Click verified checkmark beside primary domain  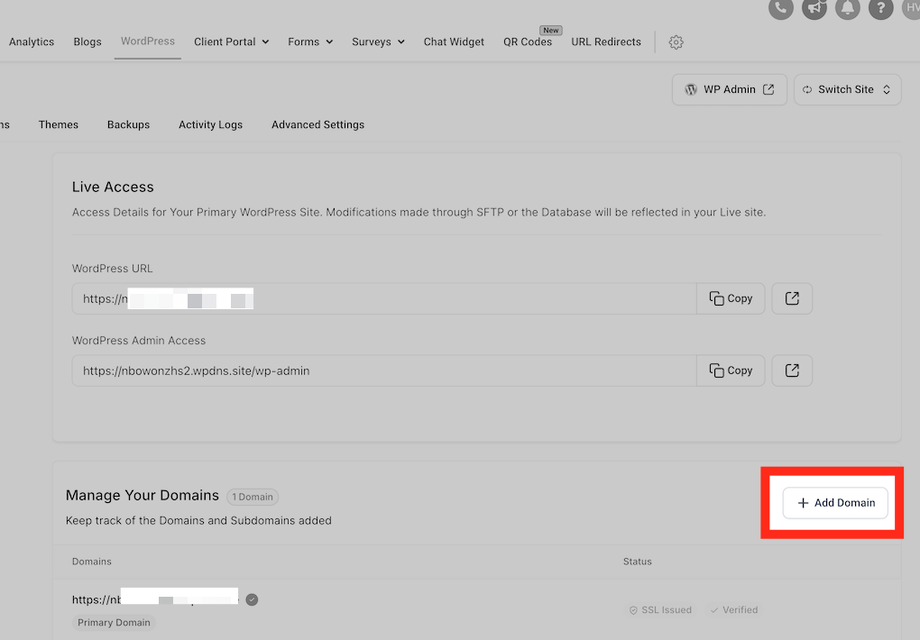252,600
